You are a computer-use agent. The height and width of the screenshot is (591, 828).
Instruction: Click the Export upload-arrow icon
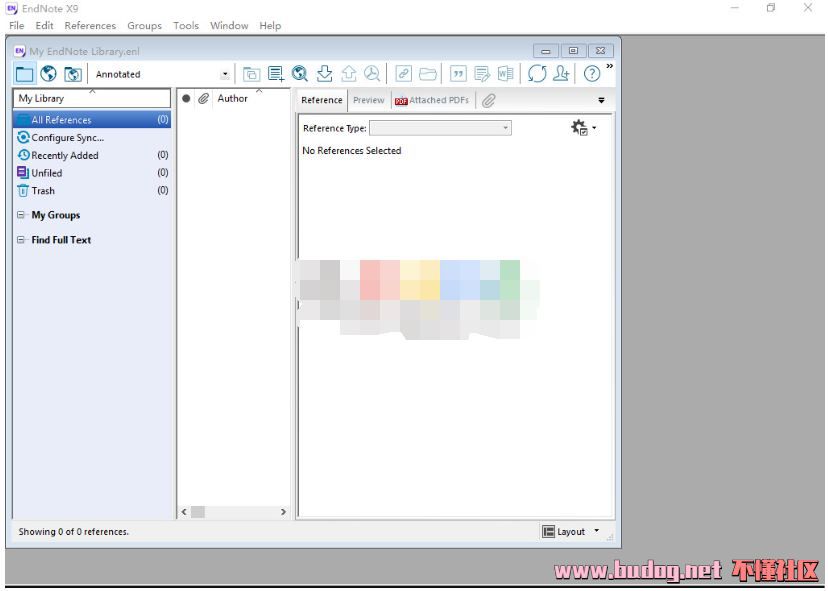(x=349, y=74)
